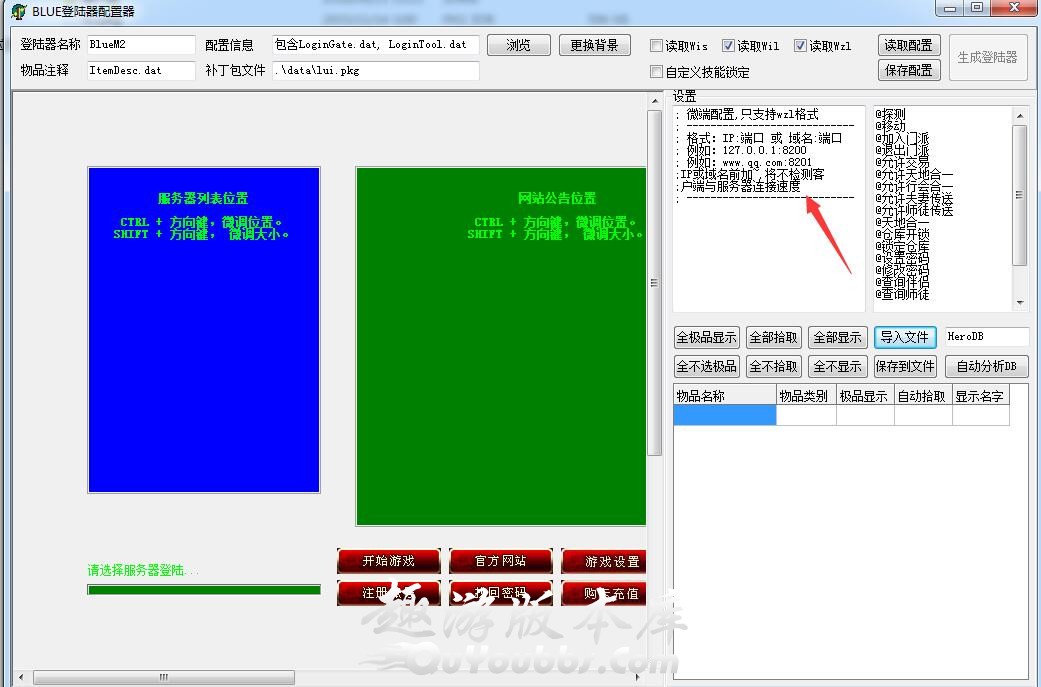Select the blue 服务器列表位置 panel
The height and width of the screenshot is (687, 1041).
point(204,330)
